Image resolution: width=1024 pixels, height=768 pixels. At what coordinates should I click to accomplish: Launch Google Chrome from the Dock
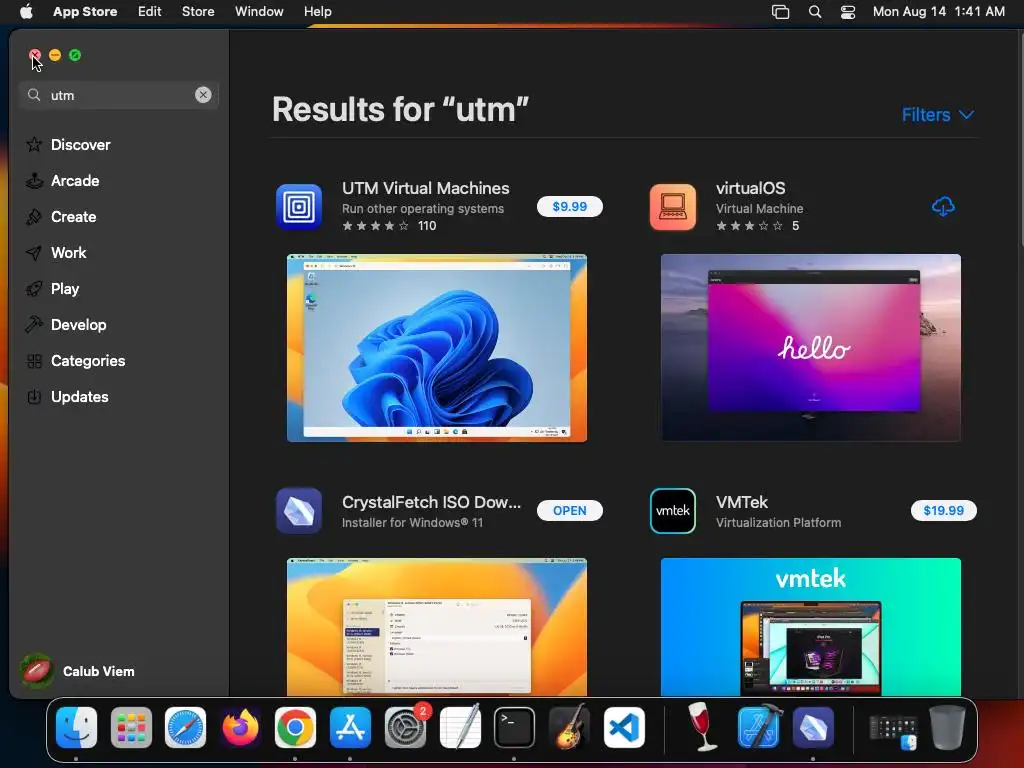click(295, 728)
